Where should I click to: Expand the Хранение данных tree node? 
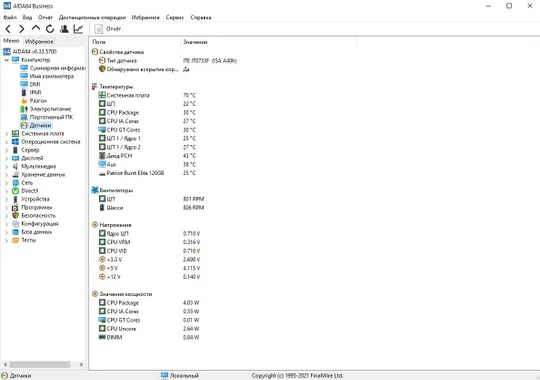pos(7,174)
